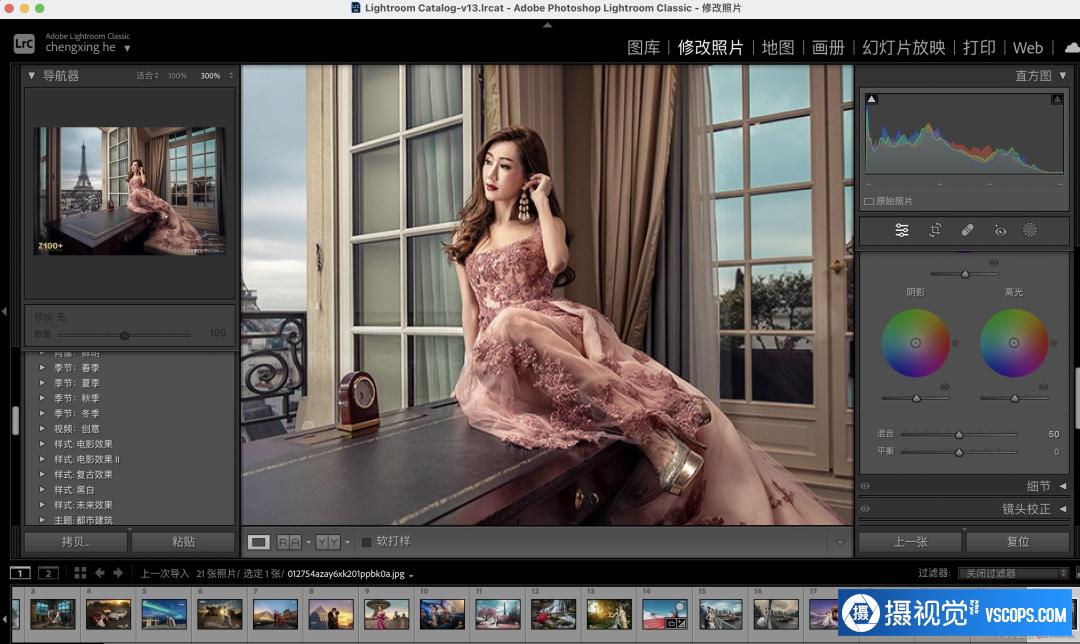Select the Red Eye correction tool
Screen dimensions: 1080x644
pyautogui.click(x=1000, y=231)
